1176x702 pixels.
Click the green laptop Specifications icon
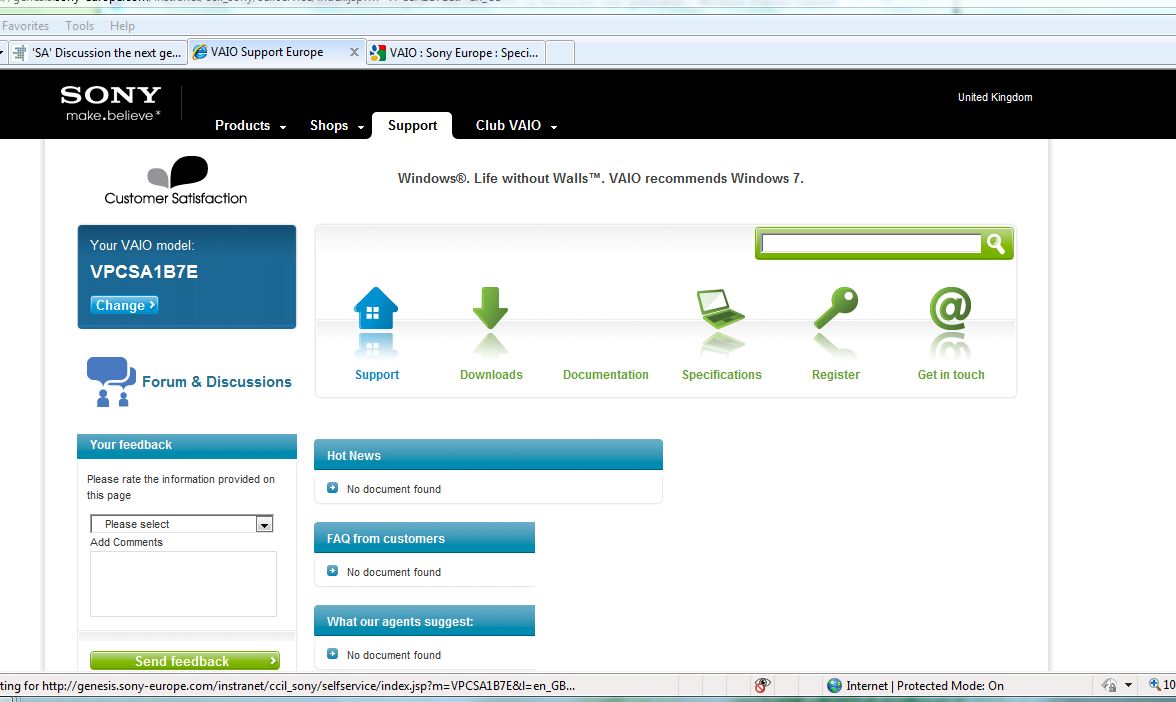pos(721,308)
